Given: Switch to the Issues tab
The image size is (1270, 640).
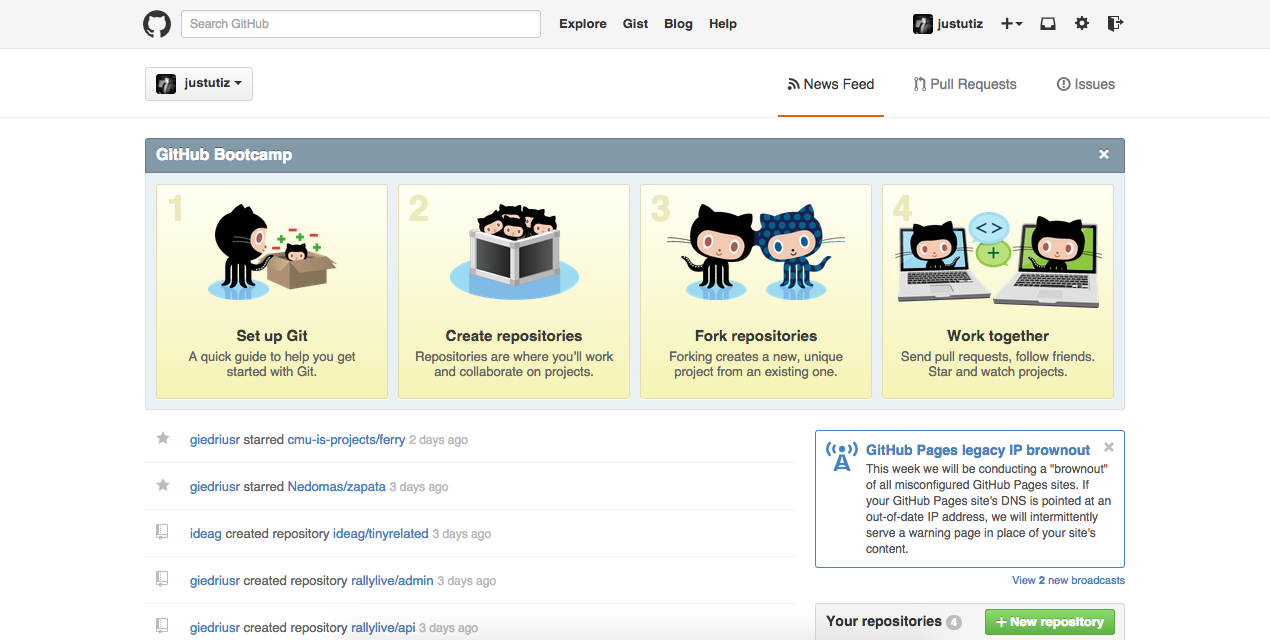Looking at the screenshot, I should click(x=1086, y=85).
